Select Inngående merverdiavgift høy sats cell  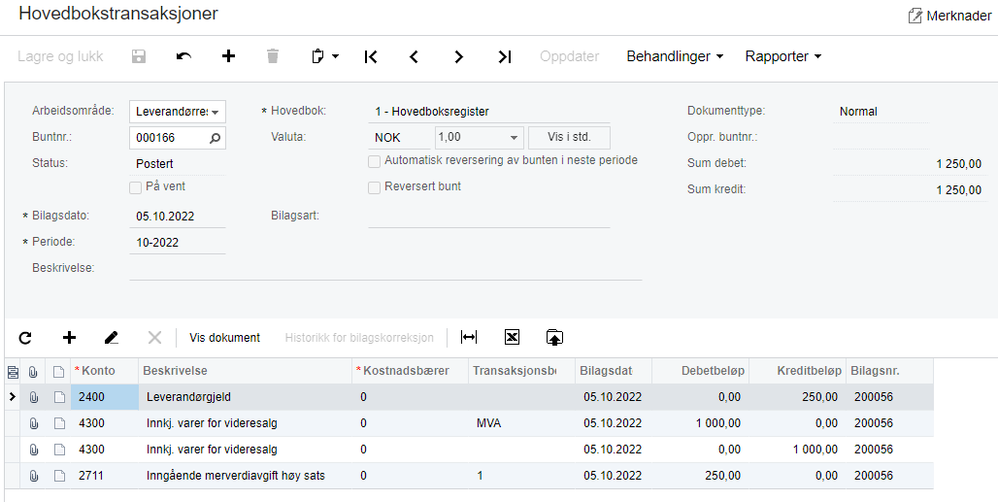point(245,475)
